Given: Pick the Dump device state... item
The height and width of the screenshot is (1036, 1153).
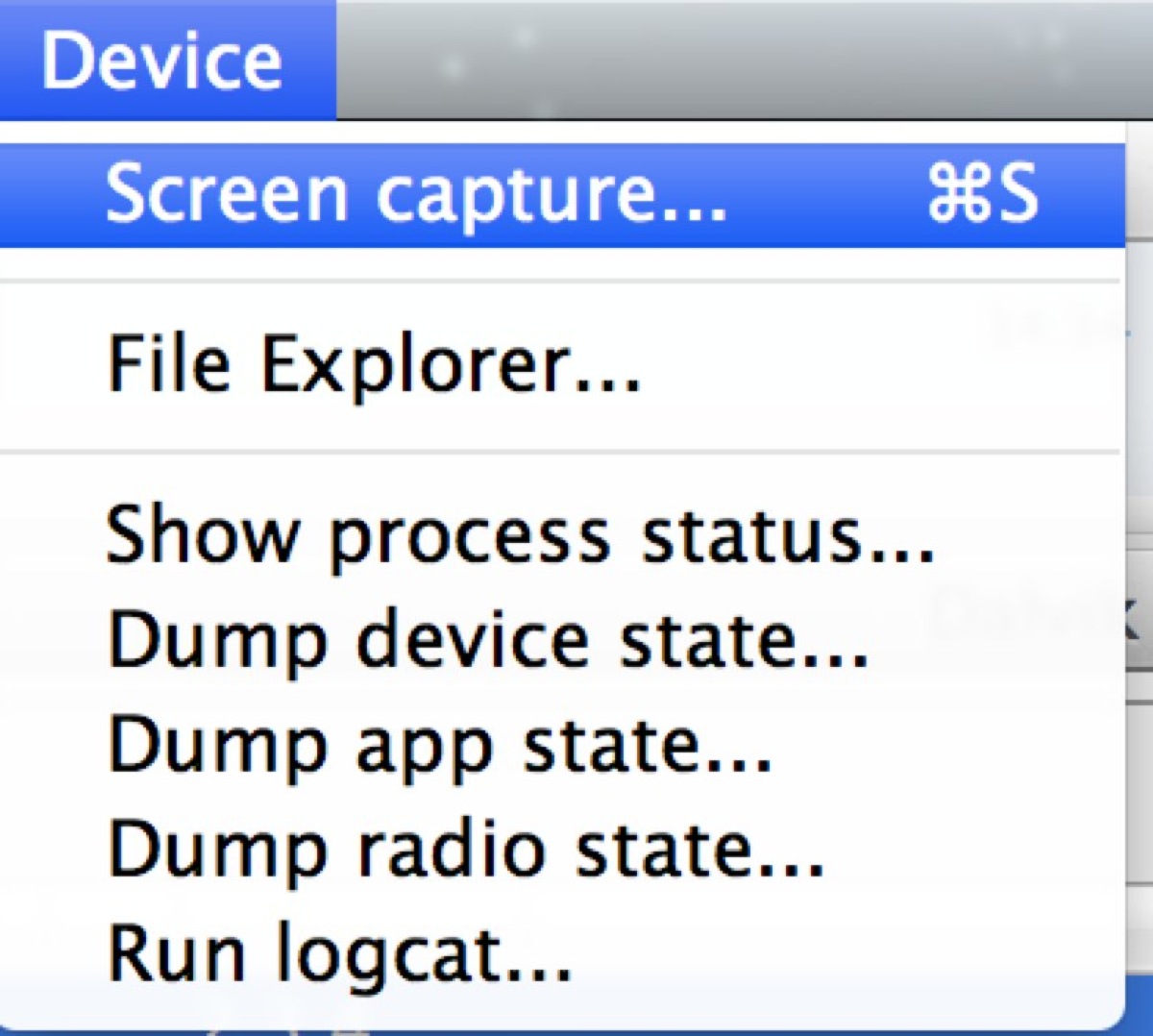Looking at the screenshot, I should 488,641.
